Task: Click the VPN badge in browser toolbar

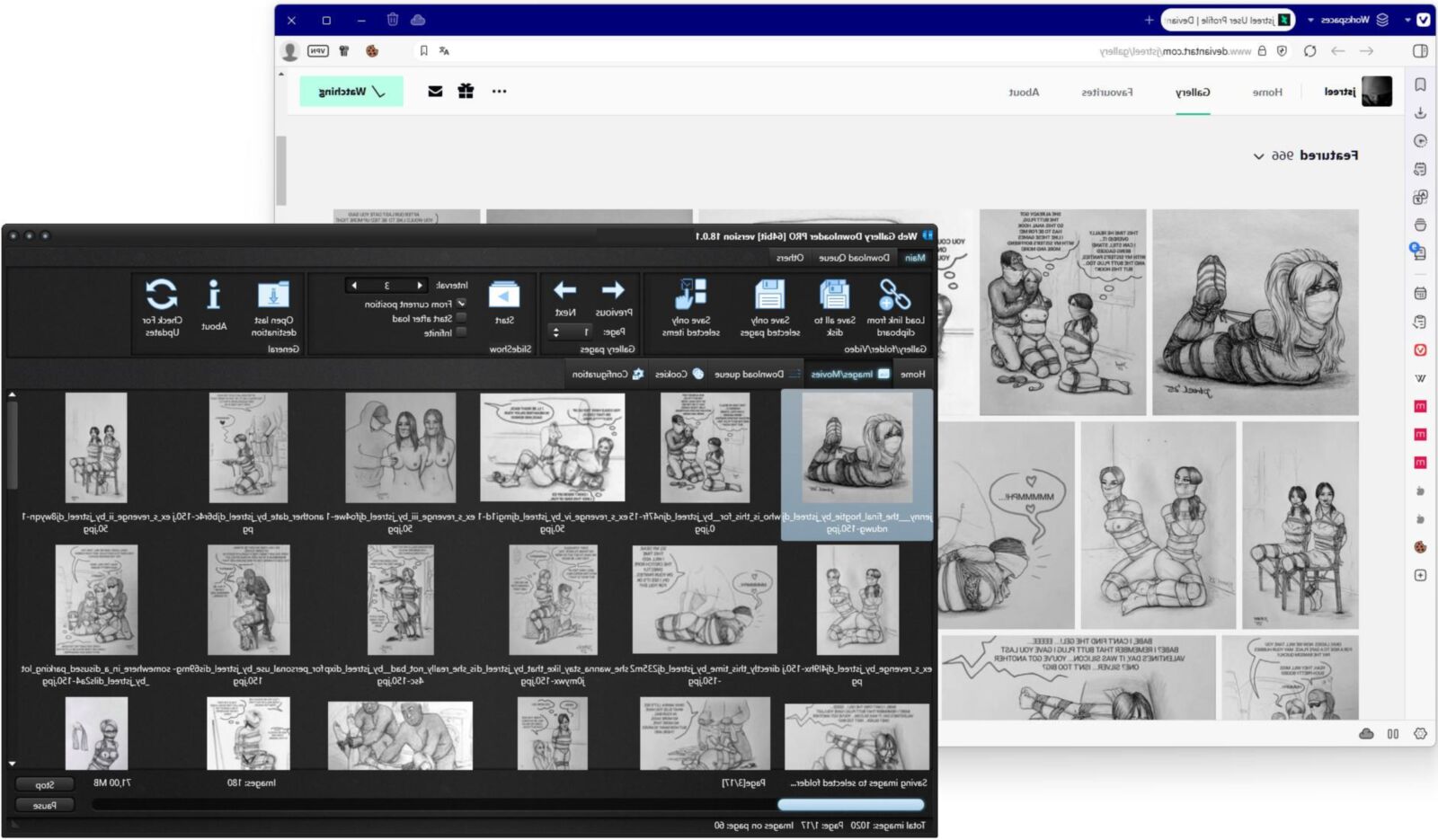Action: point(318,51)
